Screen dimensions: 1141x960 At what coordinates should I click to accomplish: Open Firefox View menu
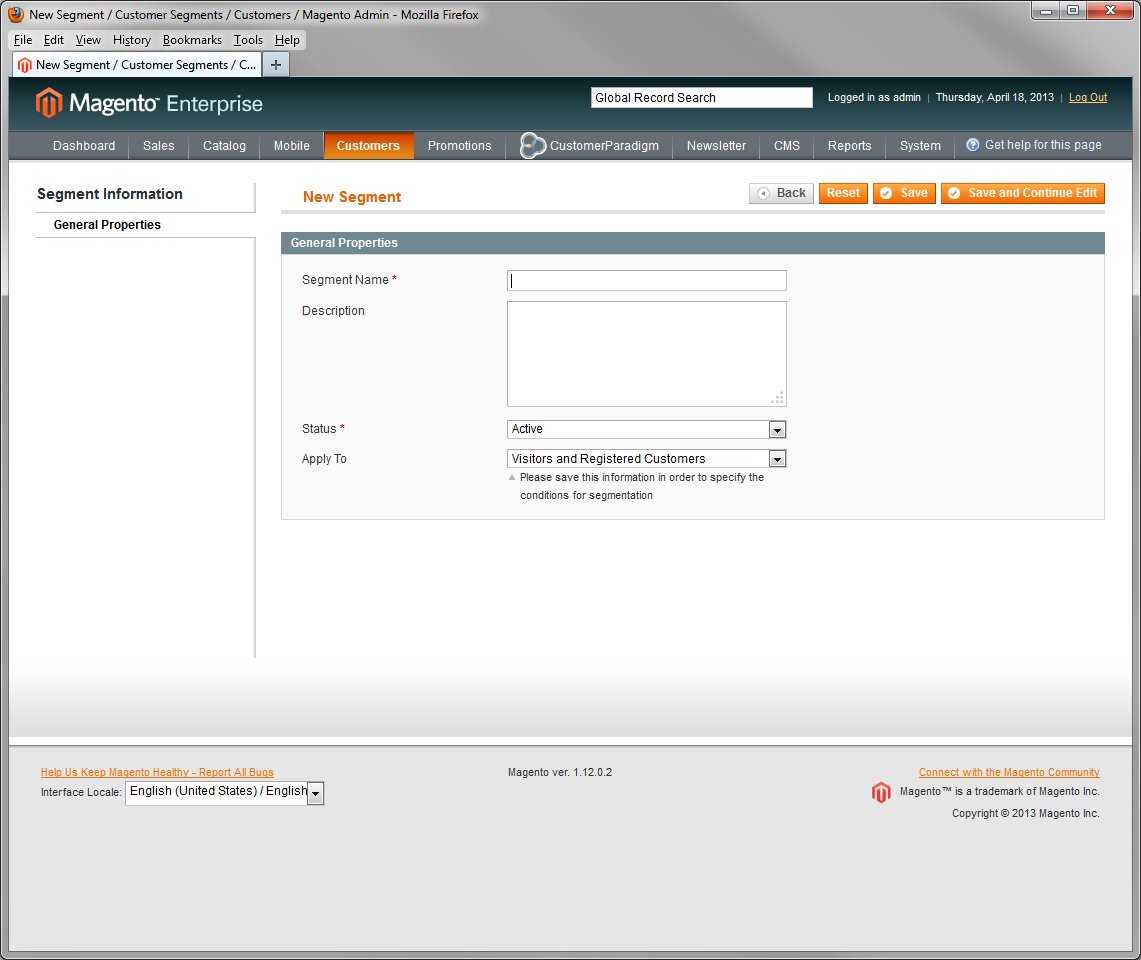click(x=88, y=40)
